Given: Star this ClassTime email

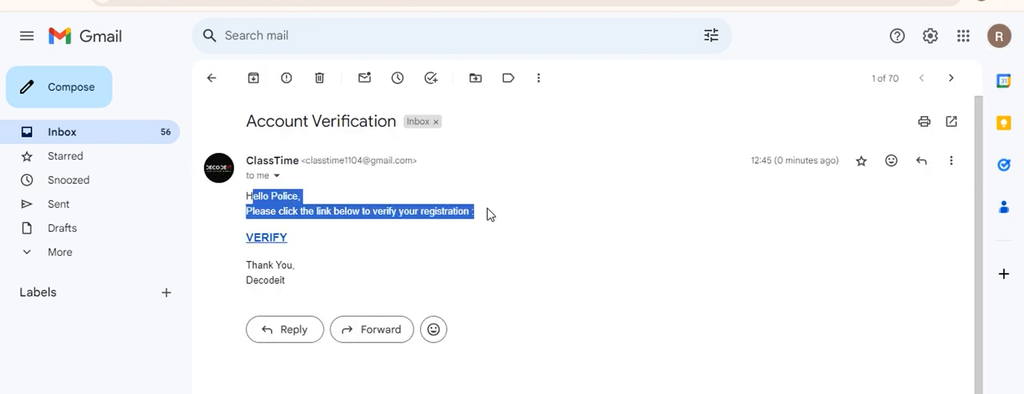Looking at the screenshot, I should click(x=861, y=161).
